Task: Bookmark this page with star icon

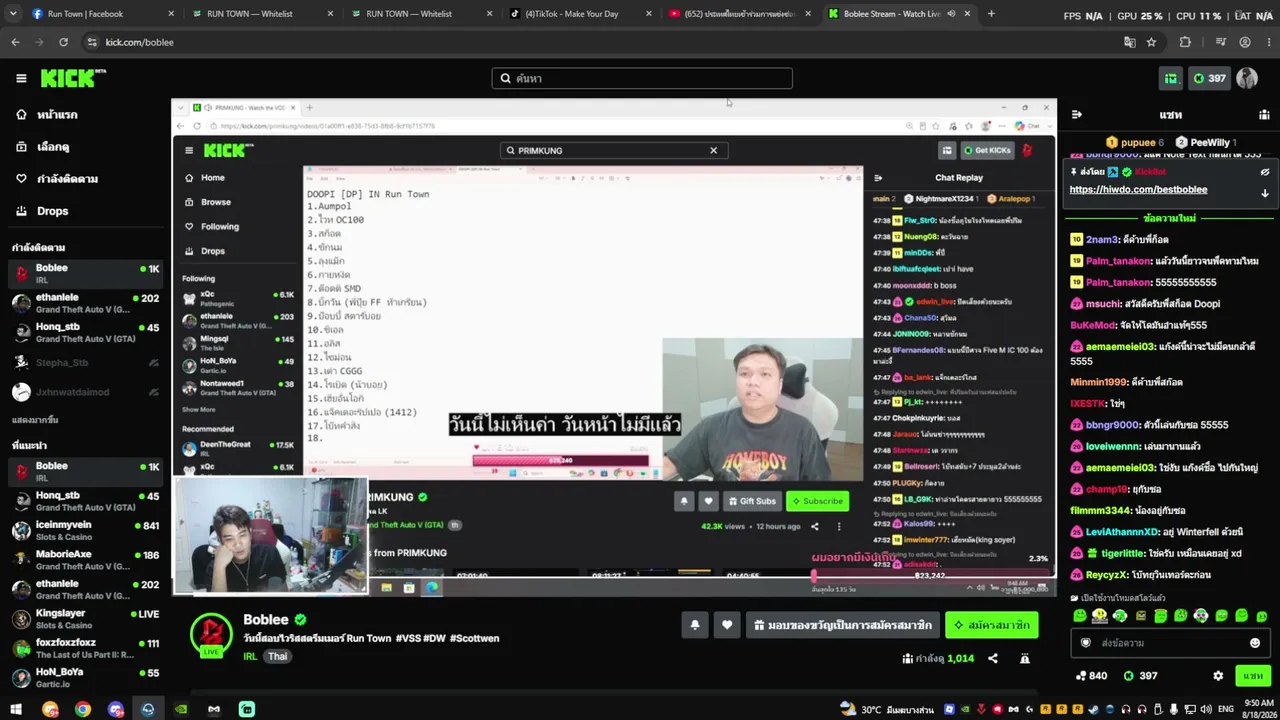Action: (1151, 42)
